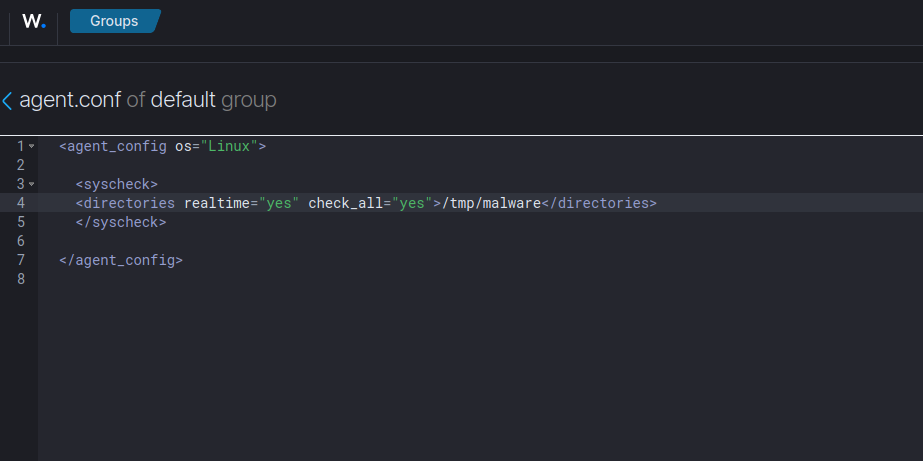This screenshot has width=923, height=461.
Task: Click the "Linux" attribute value
Action: pyautogui.click(x=230, y=146)
